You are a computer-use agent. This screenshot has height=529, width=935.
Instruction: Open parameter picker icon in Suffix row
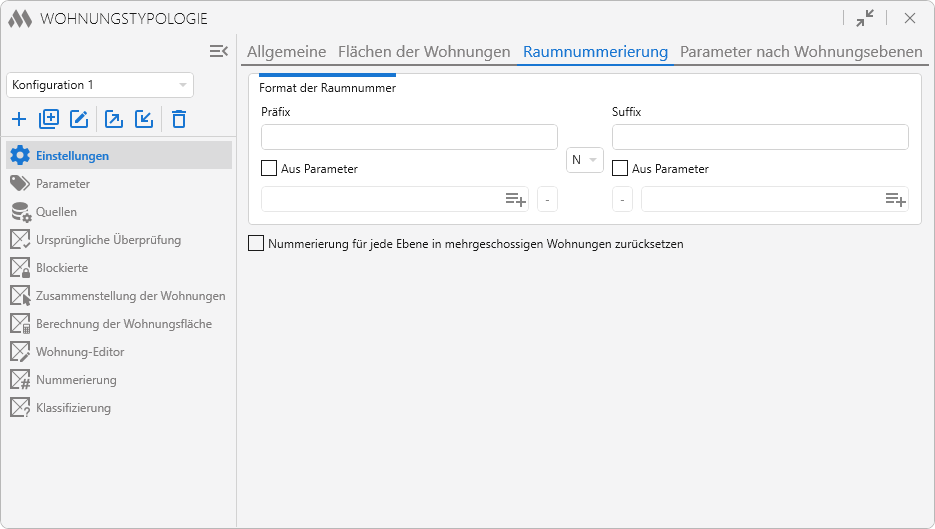(895, 200)
